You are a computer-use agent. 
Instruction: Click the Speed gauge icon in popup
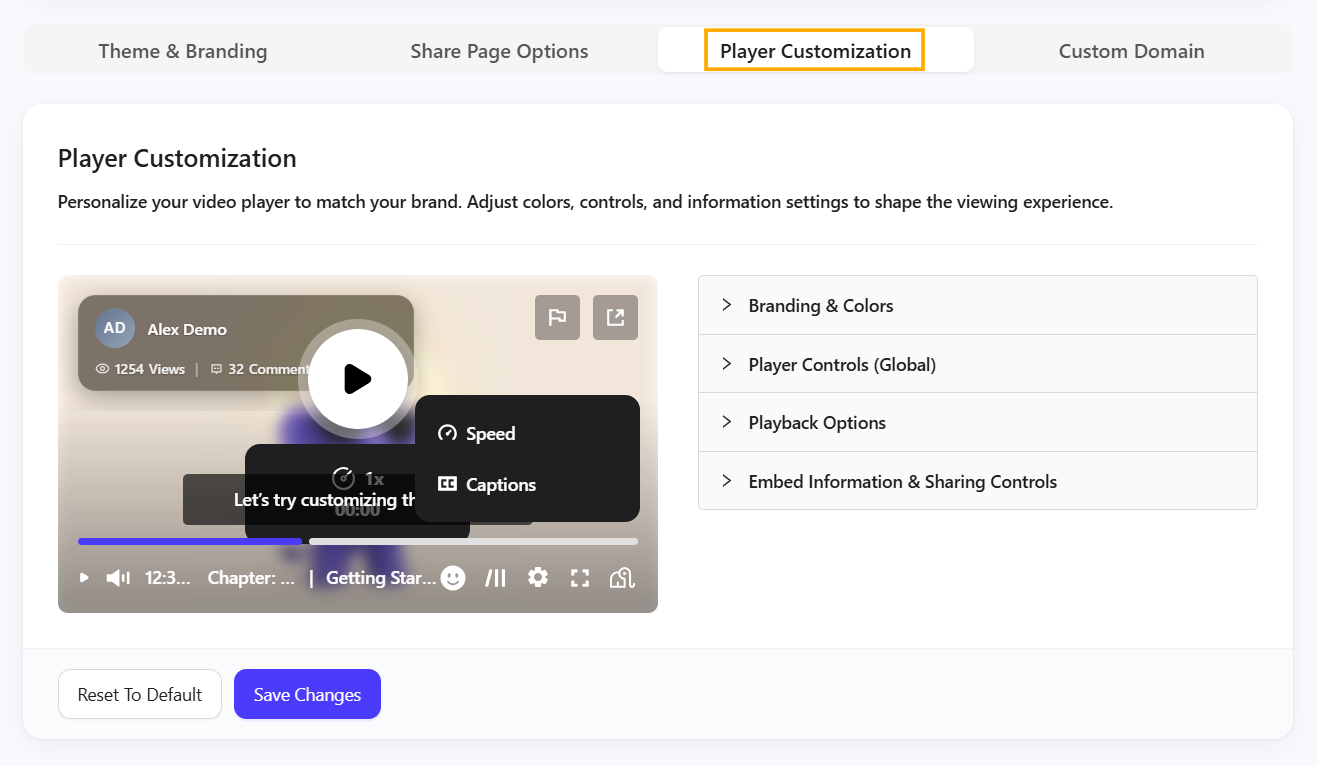tap(447, 433)
